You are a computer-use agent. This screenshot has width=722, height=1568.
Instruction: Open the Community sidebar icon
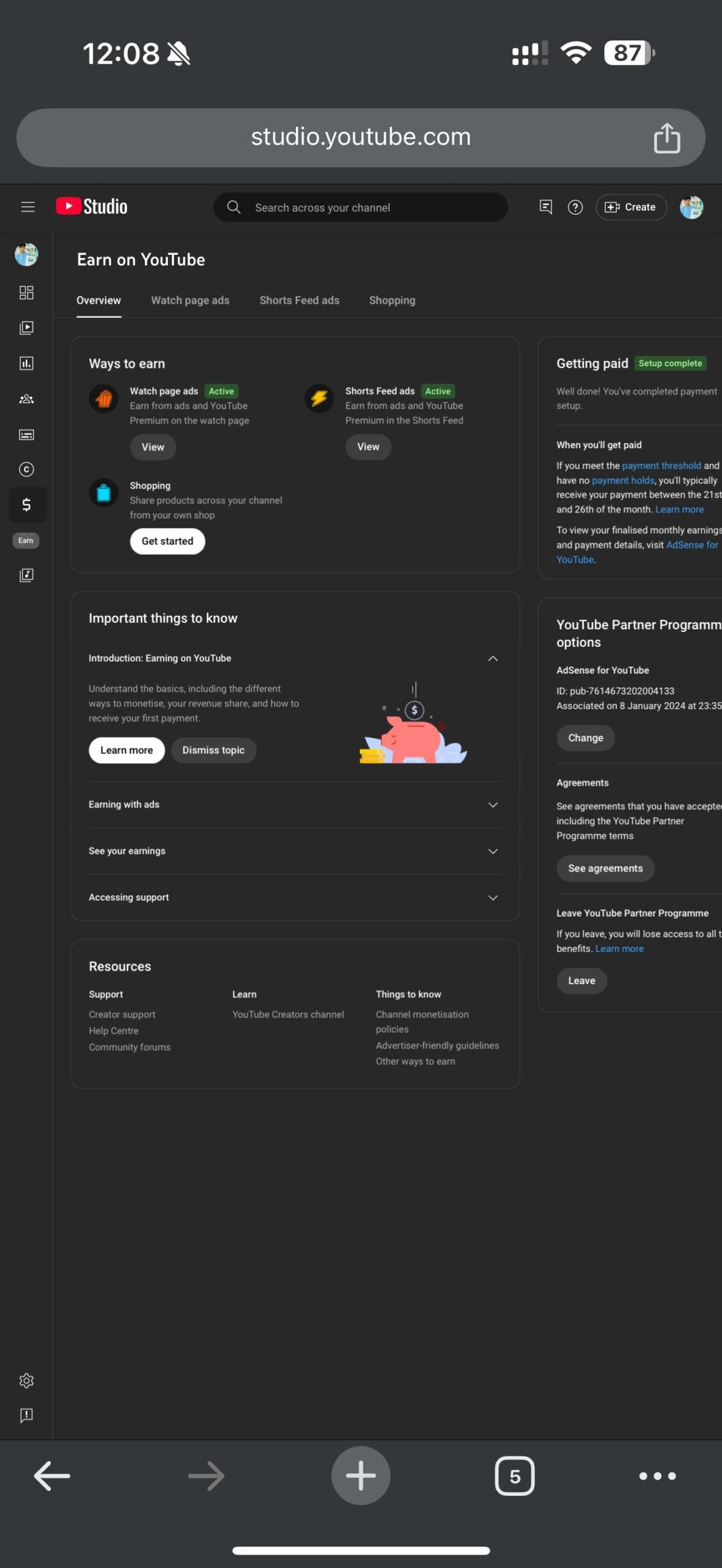pyautogui.click(x=26, y=399)
